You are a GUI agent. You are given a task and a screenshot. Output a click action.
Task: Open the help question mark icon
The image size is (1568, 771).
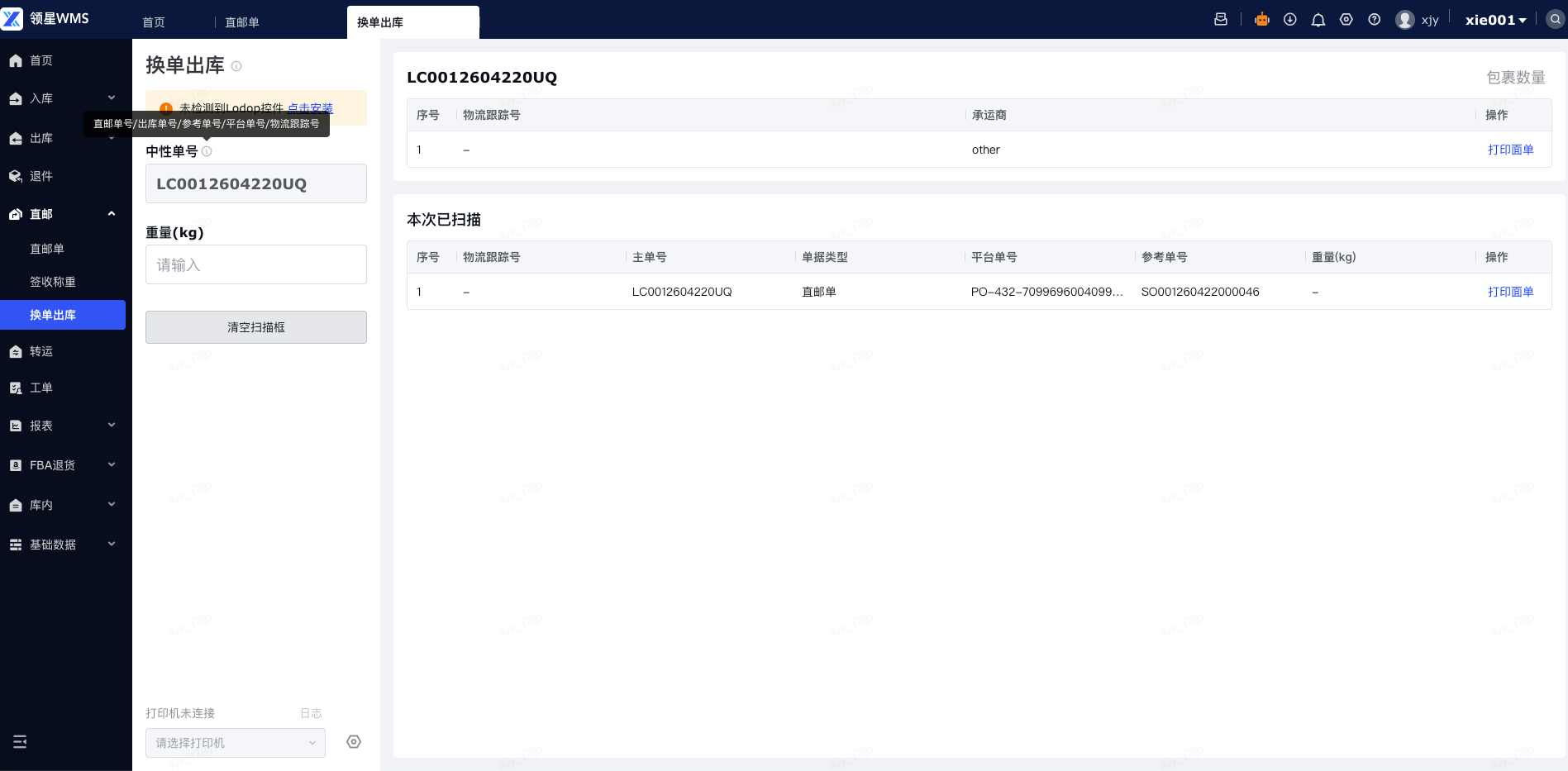point(1375,20)
